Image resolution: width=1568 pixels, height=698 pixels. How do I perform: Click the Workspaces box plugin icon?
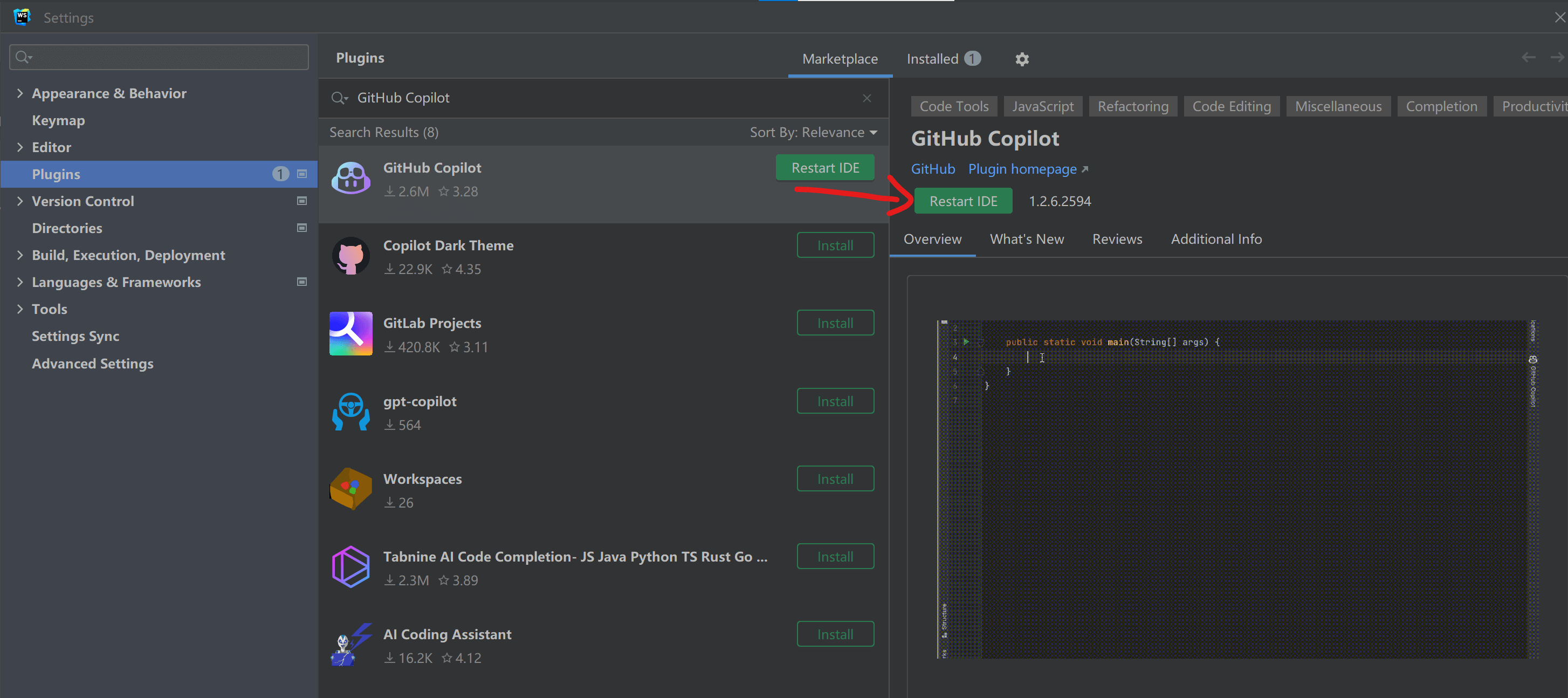tap(350, 489)
